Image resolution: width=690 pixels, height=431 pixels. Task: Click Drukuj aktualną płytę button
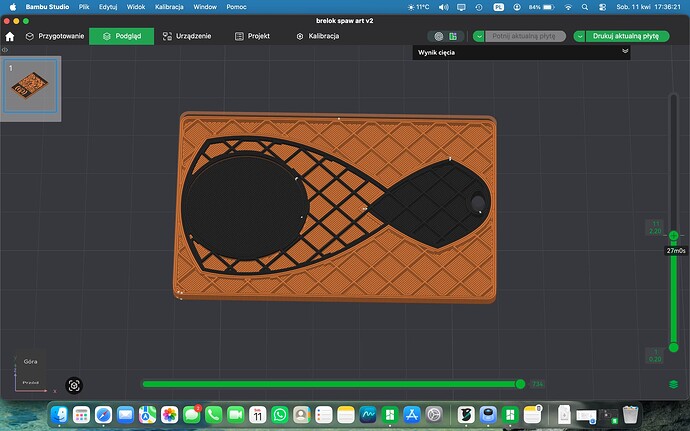point(627,37)
